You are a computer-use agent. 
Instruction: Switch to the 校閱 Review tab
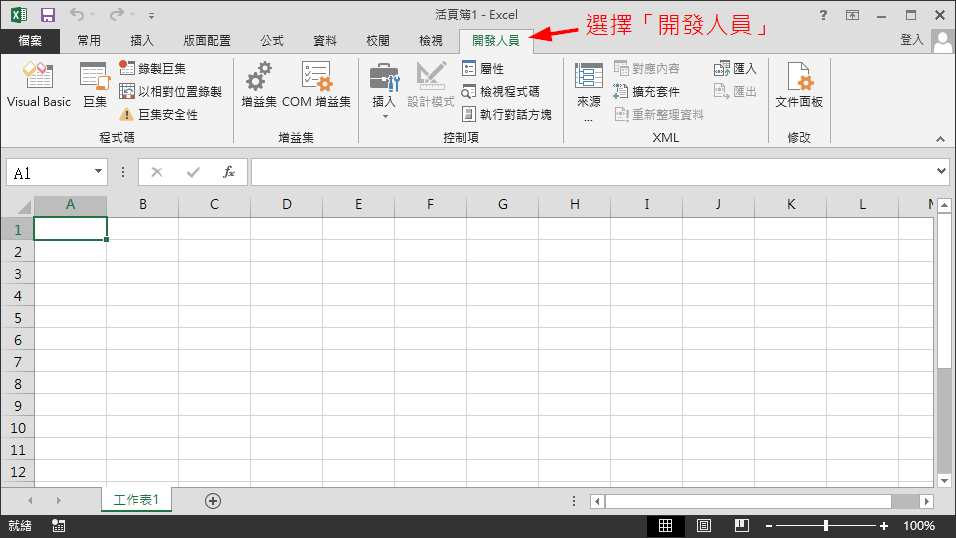[x=378, y=41]
